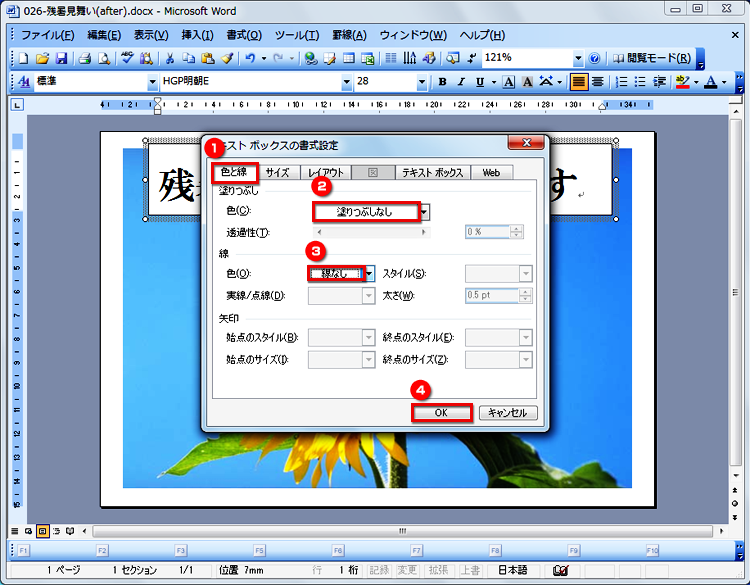Save the document with the floppy icon
The image size is (750, 585).
click(61, 58)
